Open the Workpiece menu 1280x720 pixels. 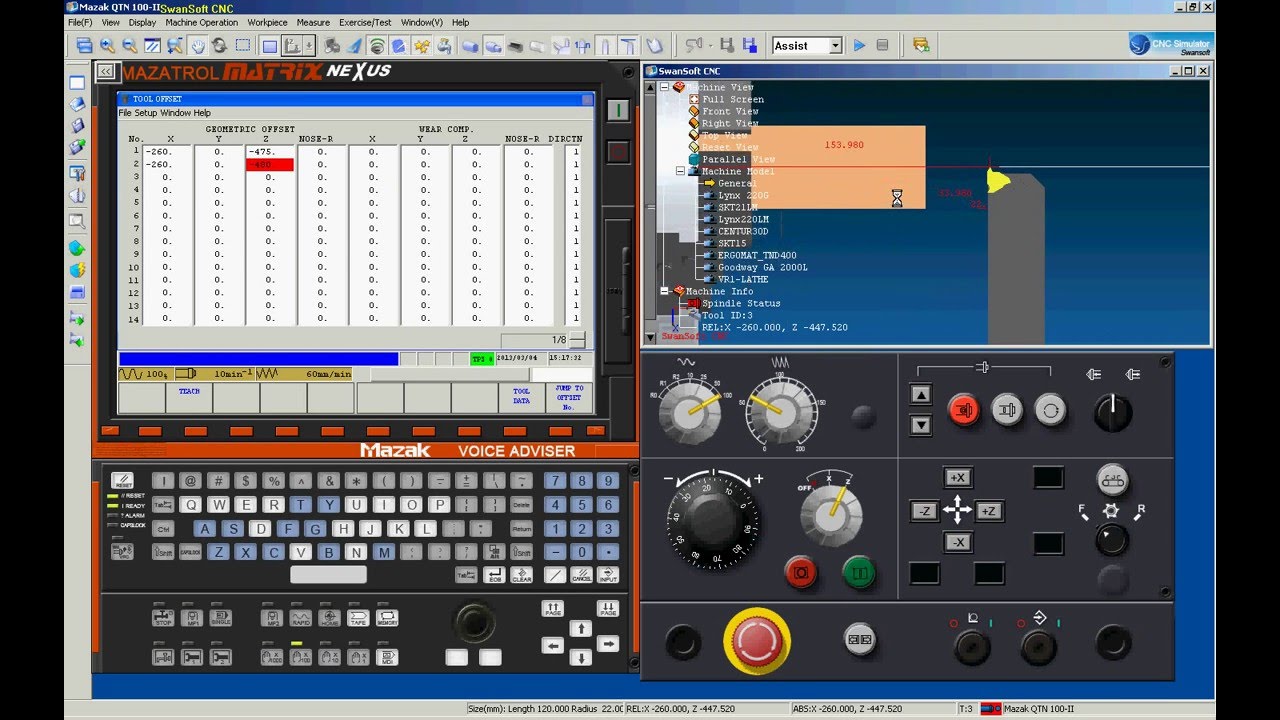click(x=267, y=22)
